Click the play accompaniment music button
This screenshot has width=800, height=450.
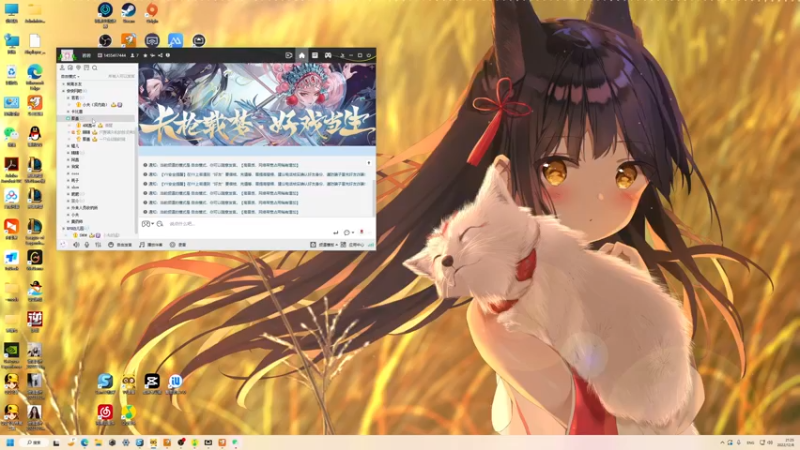pyautogui.click(x=151, y=245)
